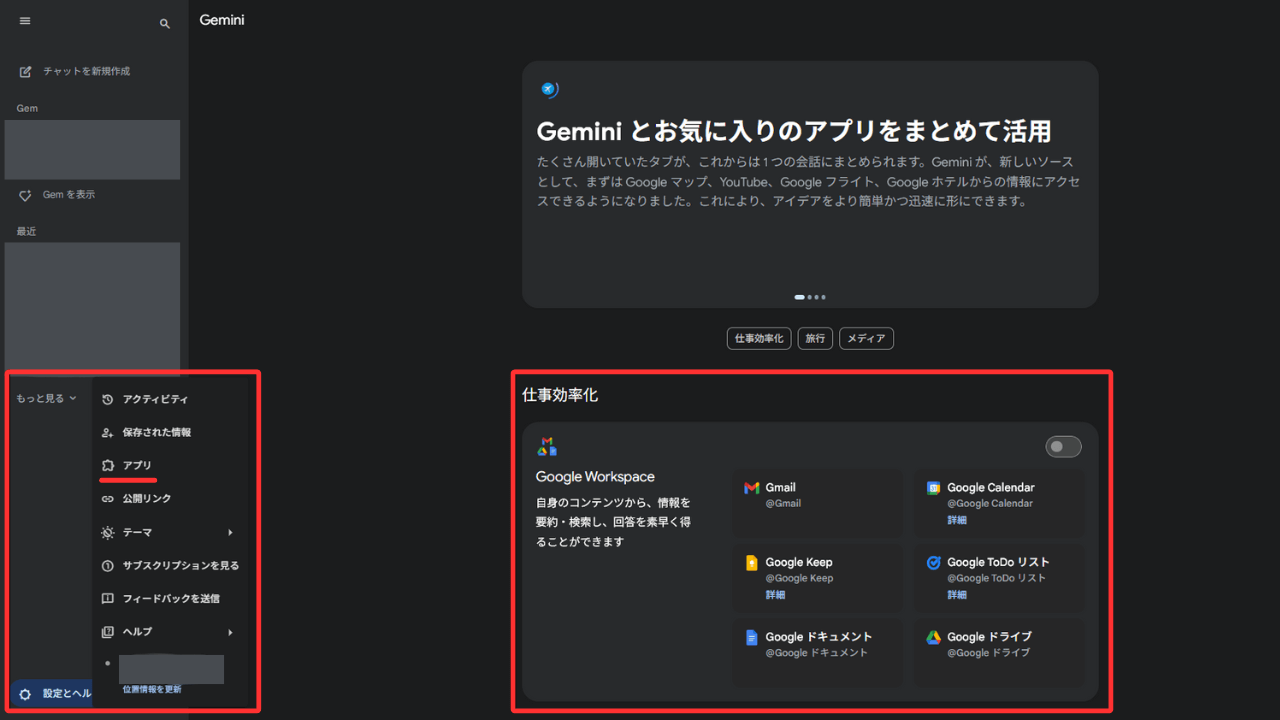The height and width of the screenshot is (720, 1280).
Task: Click the 仕事効率化 section heading
Action: tap(560, 395)
